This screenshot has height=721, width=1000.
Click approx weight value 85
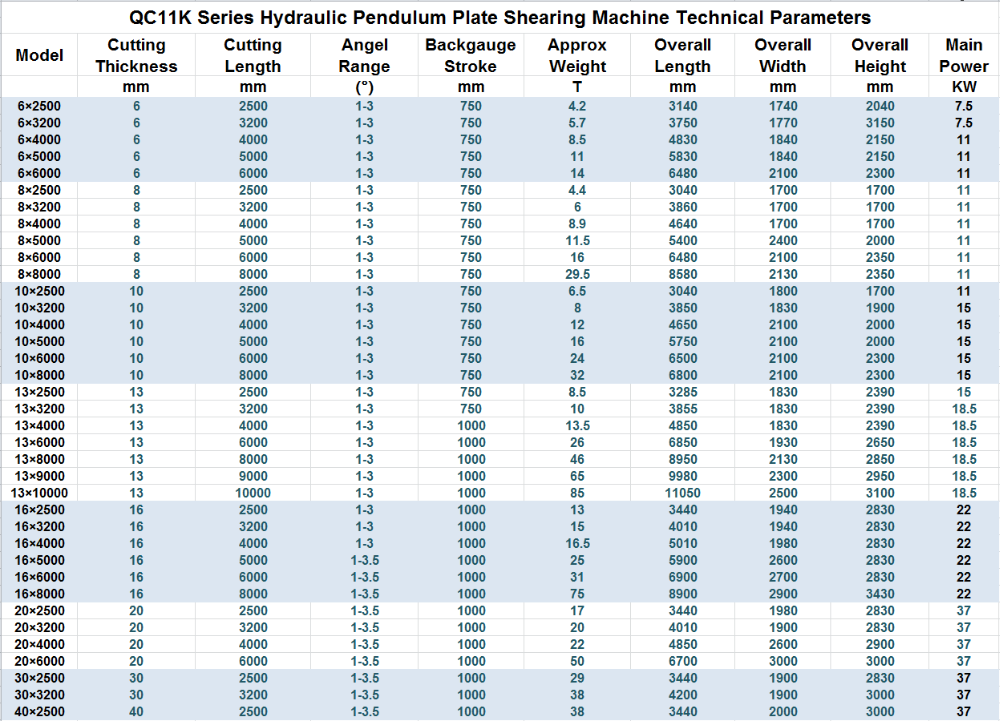point(577,493)
